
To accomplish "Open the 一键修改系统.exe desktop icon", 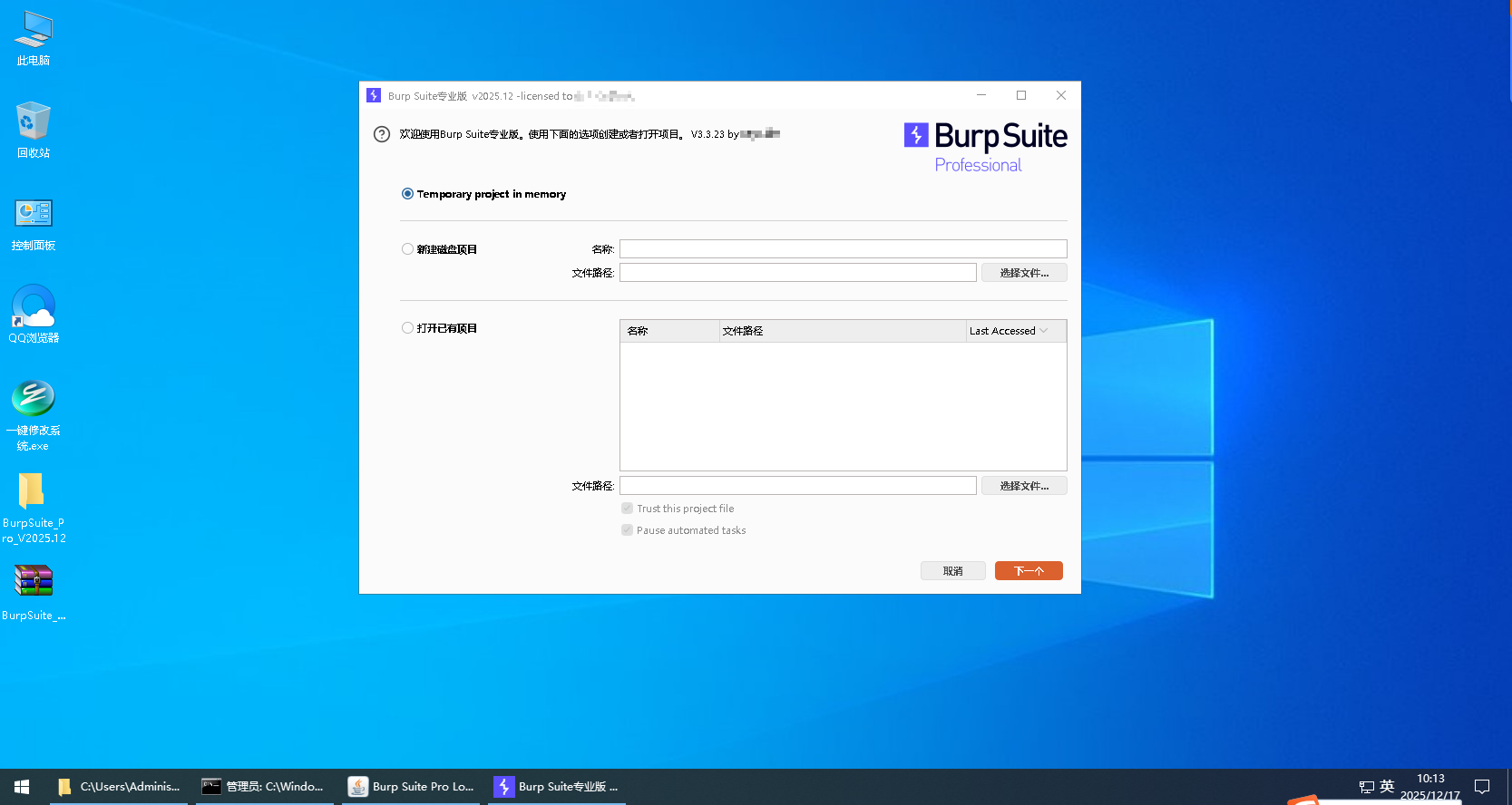I will (x=34, y=400).
